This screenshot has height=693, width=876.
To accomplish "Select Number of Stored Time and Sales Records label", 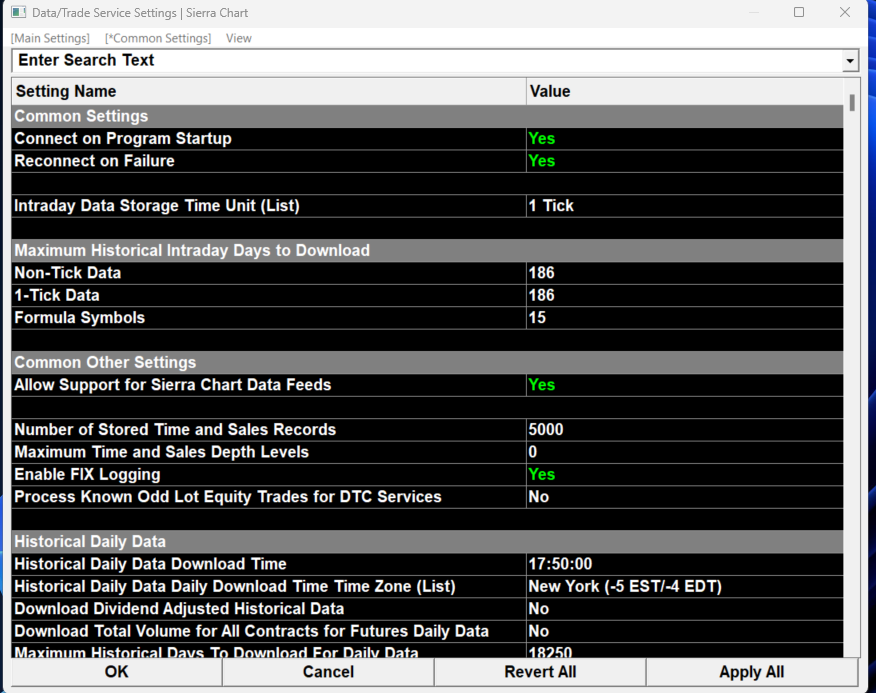I will [x=175, y=429].
